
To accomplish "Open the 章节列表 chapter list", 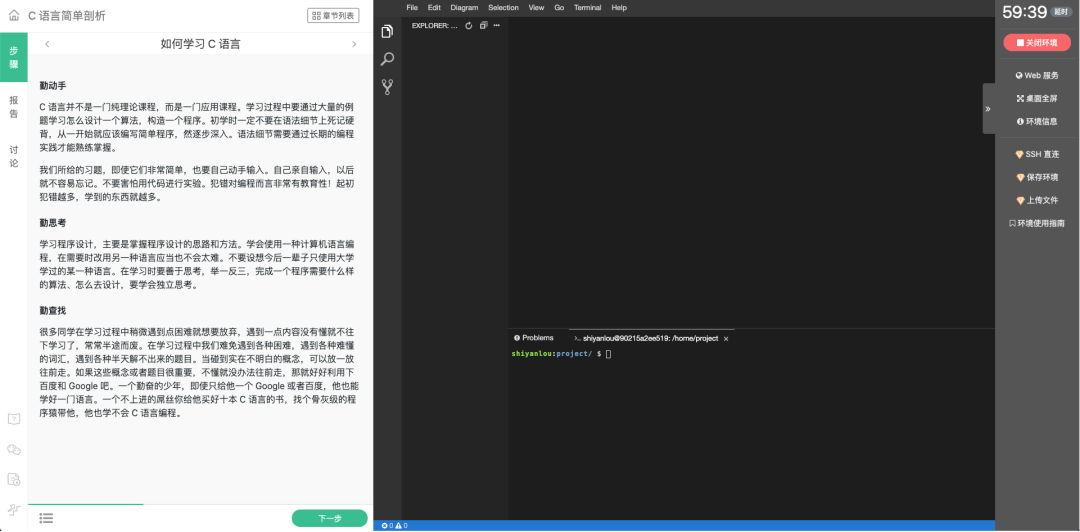I will click(333, 15).
